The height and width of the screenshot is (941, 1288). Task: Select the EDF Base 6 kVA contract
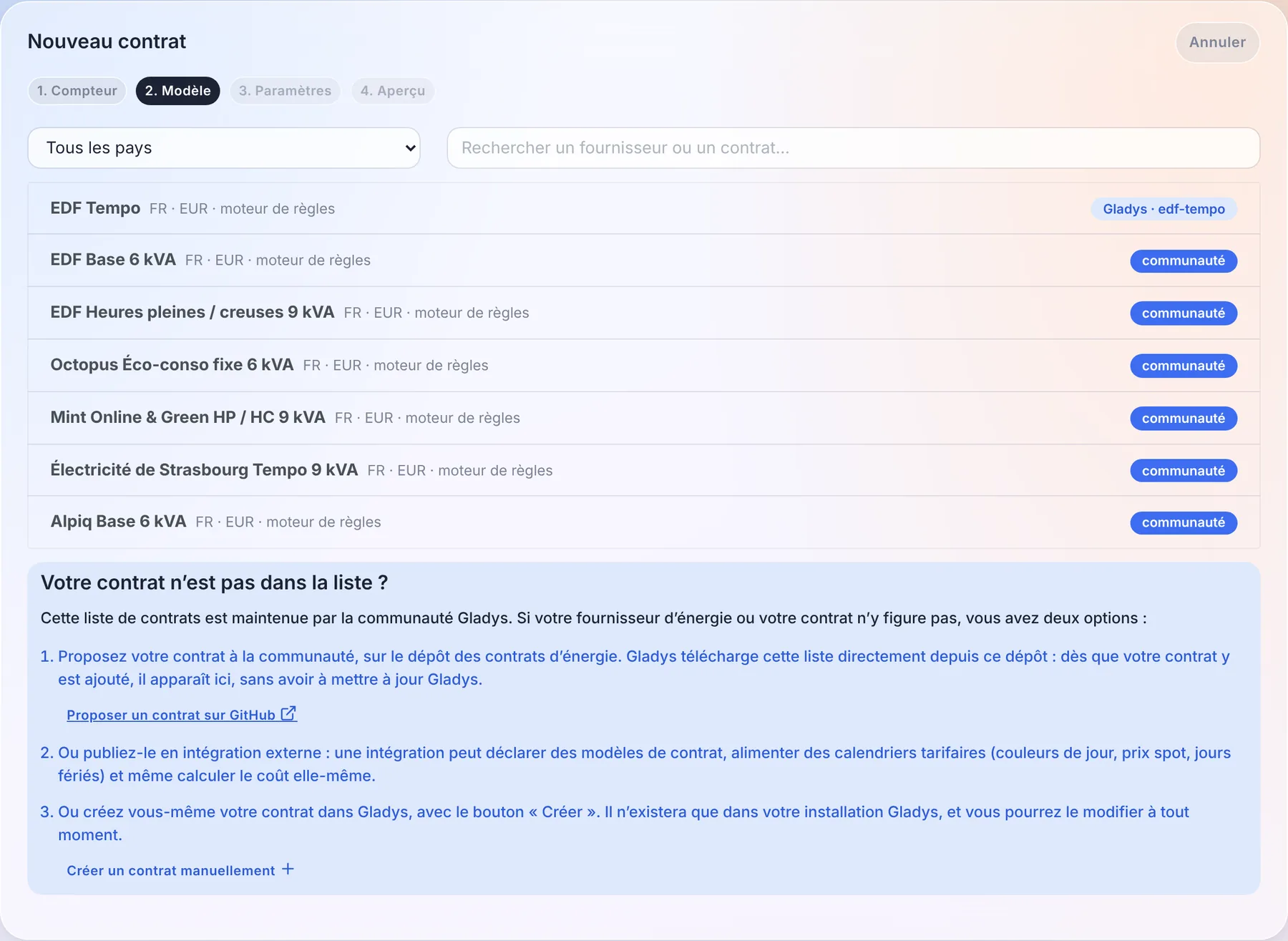(644, 260)
